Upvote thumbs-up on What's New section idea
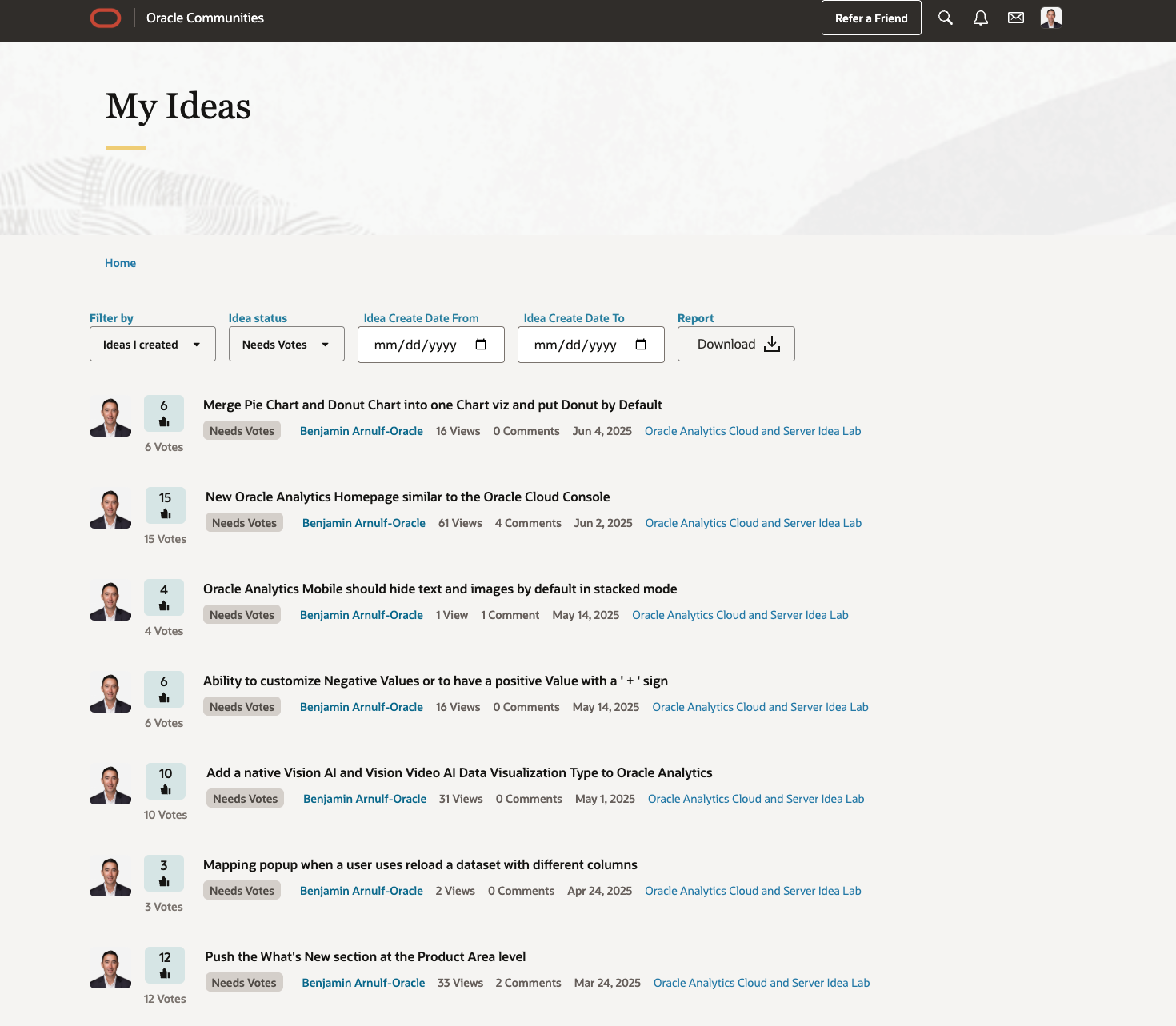Screen dimensions: 1176x1026 pyautogui.click(x=165, y=973)
